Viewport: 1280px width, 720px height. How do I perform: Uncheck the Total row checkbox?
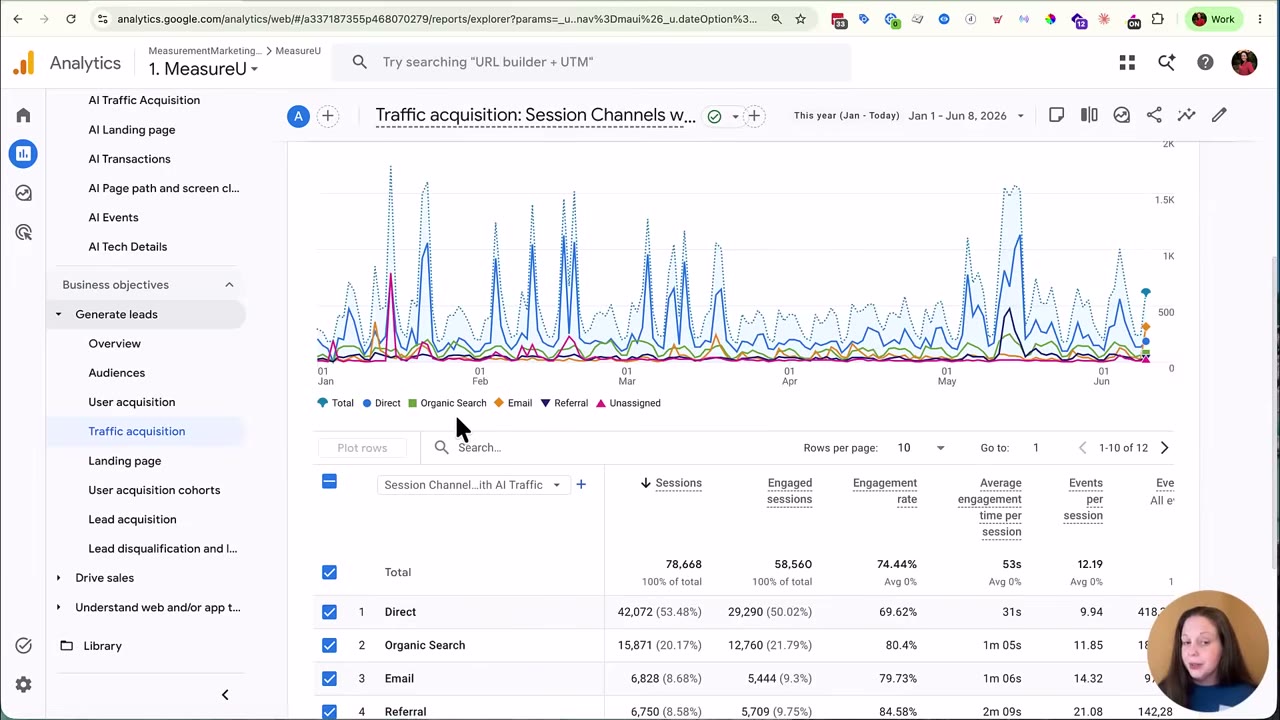pos(329,572)
